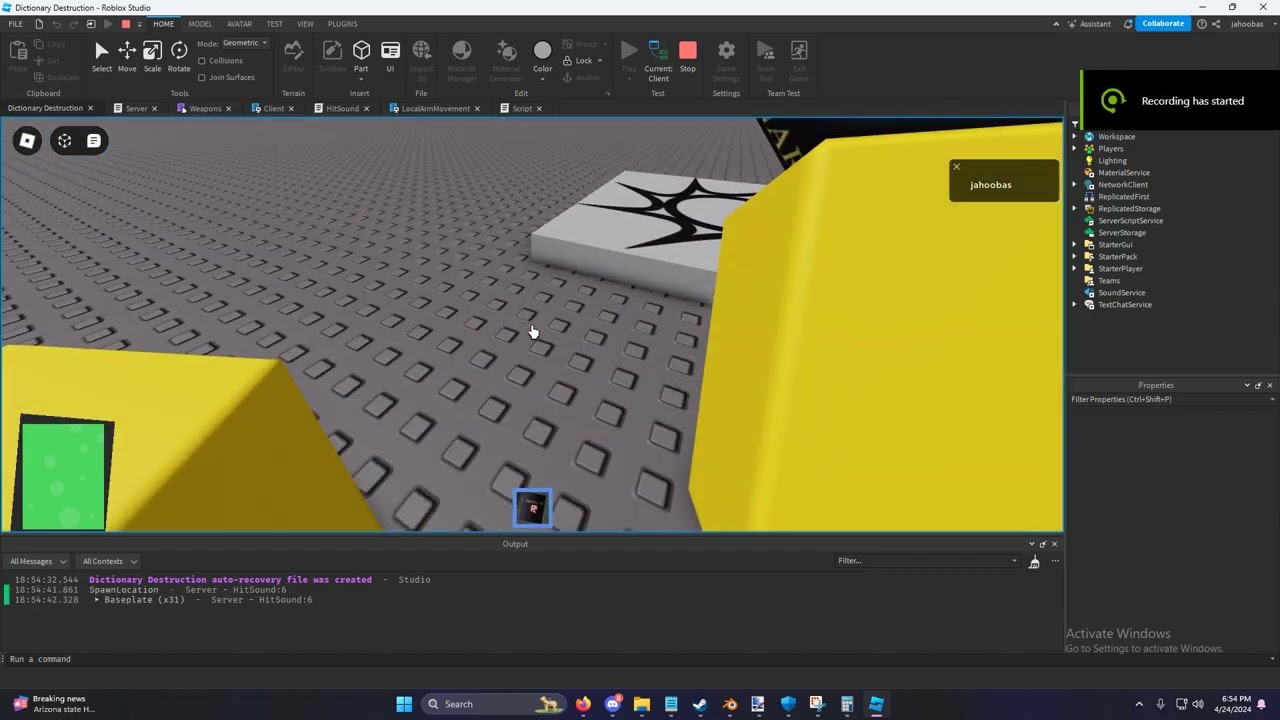Close the jahoobas player list panel
The width and height of the screenshot is (1280, 720).
click(956, 167)
